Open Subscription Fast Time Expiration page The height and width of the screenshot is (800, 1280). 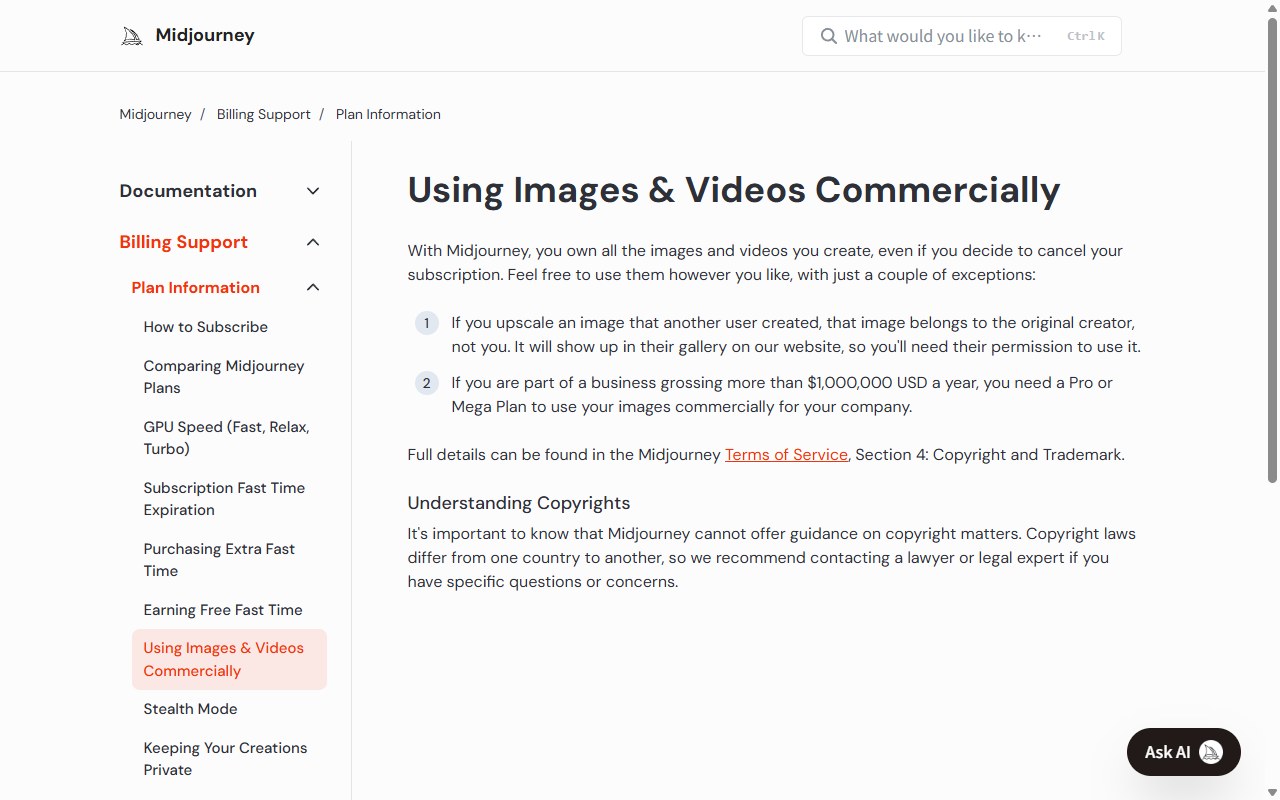(x=224, y=499)
